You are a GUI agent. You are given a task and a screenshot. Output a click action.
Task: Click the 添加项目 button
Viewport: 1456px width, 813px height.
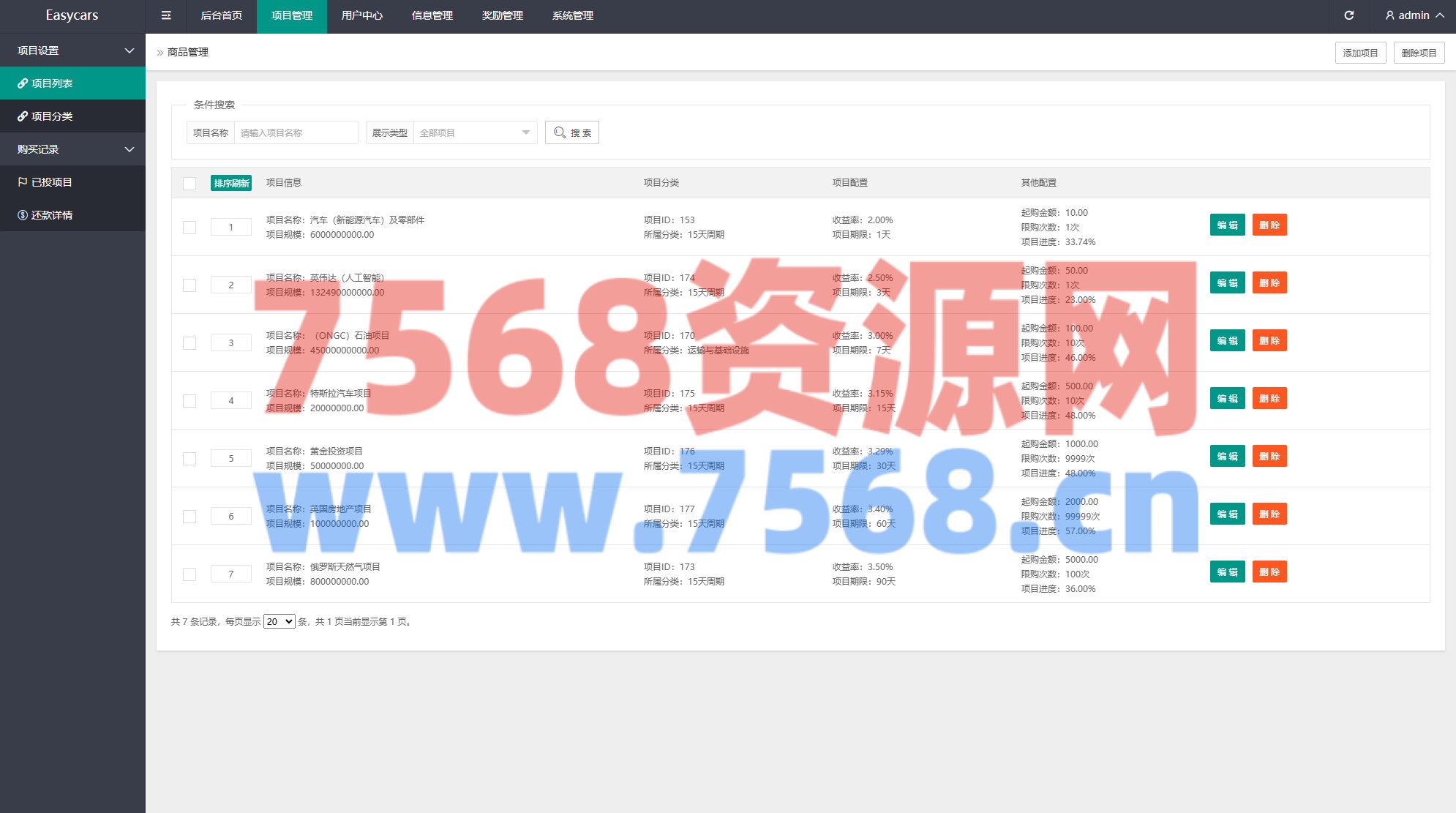(1360, 53)
